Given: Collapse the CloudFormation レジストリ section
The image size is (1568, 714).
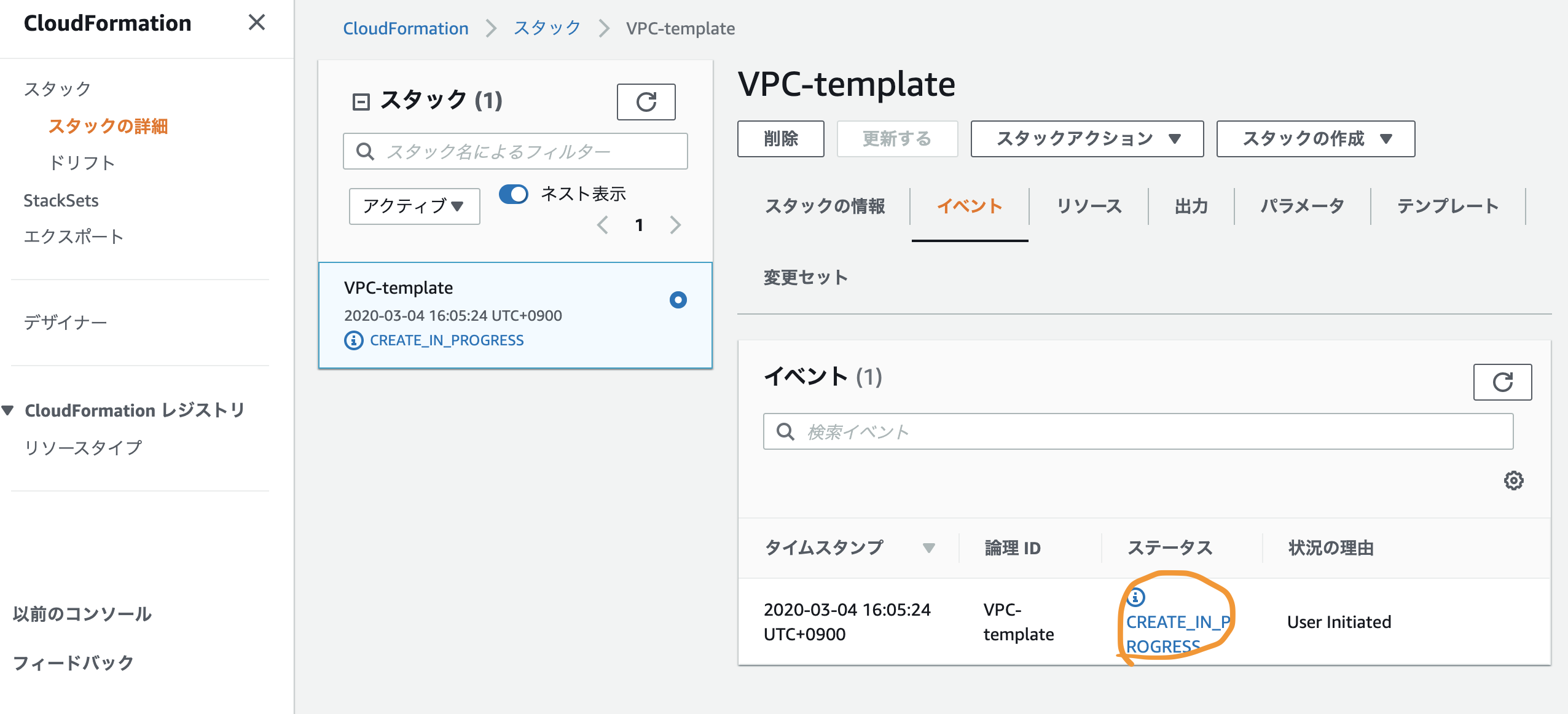Looking at the screenshot, I should click(8, 410).
